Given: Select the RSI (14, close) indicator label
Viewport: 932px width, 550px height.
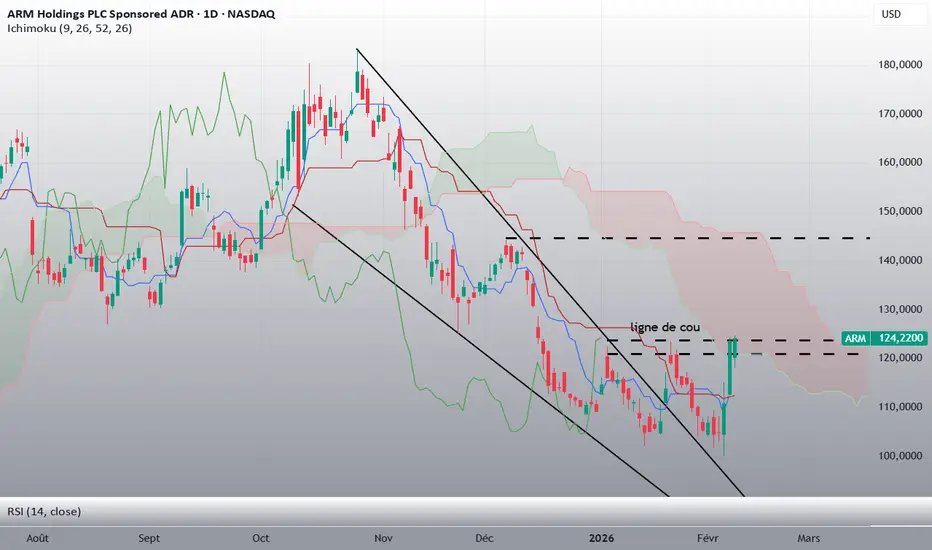Looking at the screenshot, I should click(x=44, y=511).
